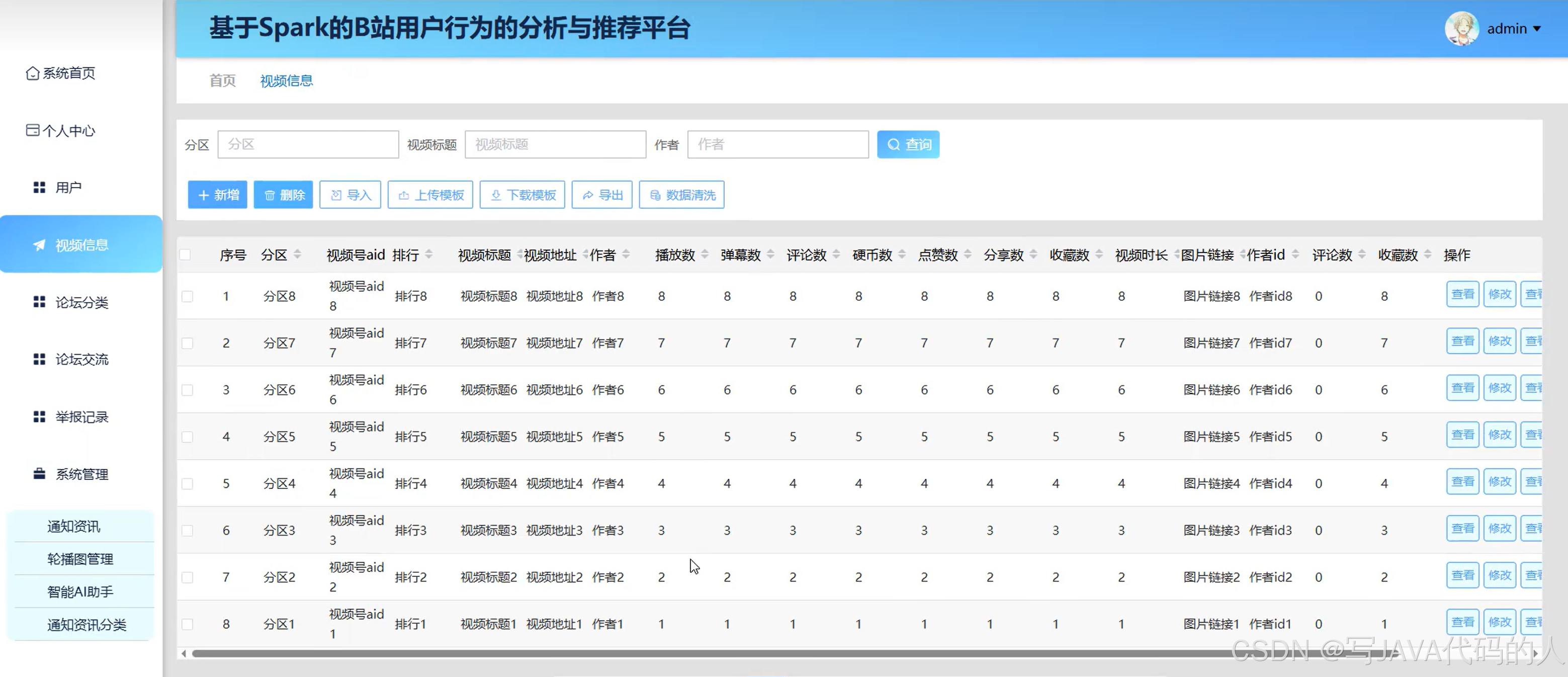Check the row for 分区6

[188, 390]
